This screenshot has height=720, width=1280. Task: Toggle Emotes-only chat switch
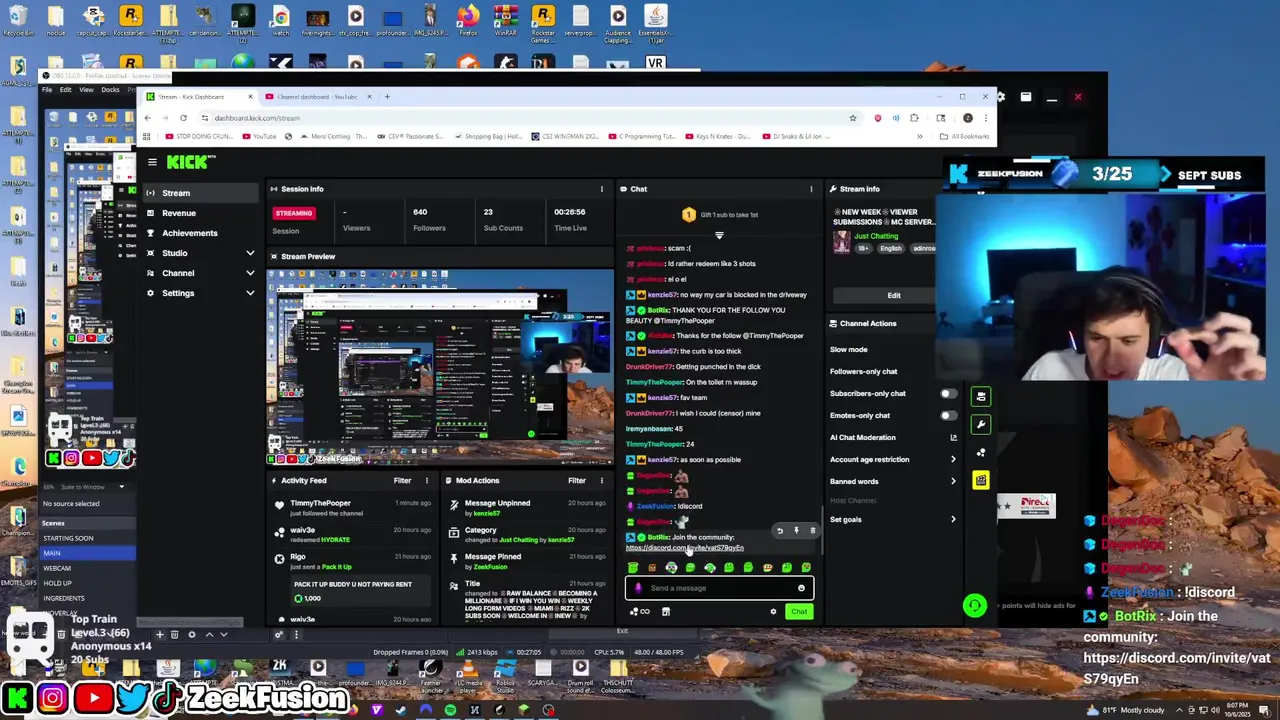(x=947, y=415)
